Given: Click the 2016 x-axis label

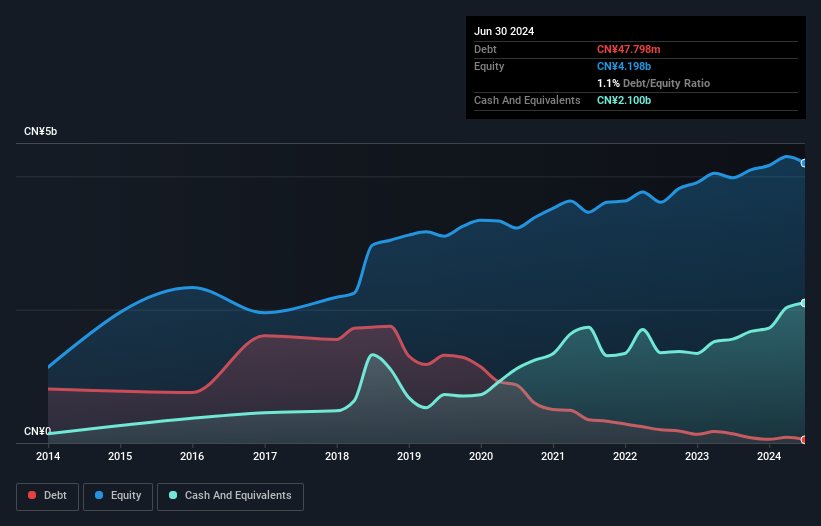Looking at the screenshot, I should click(x=192, y=456).
